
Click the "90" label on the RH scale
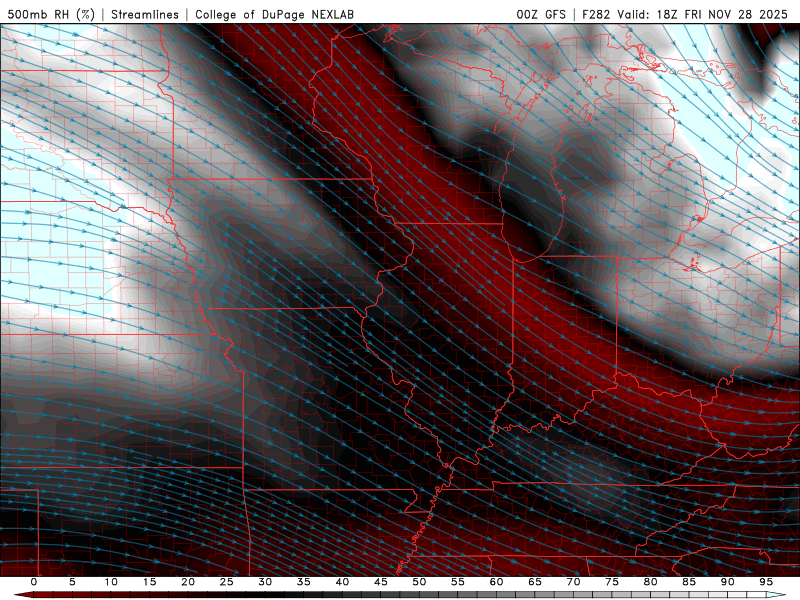pyautogui.click(x=728, y=582)
